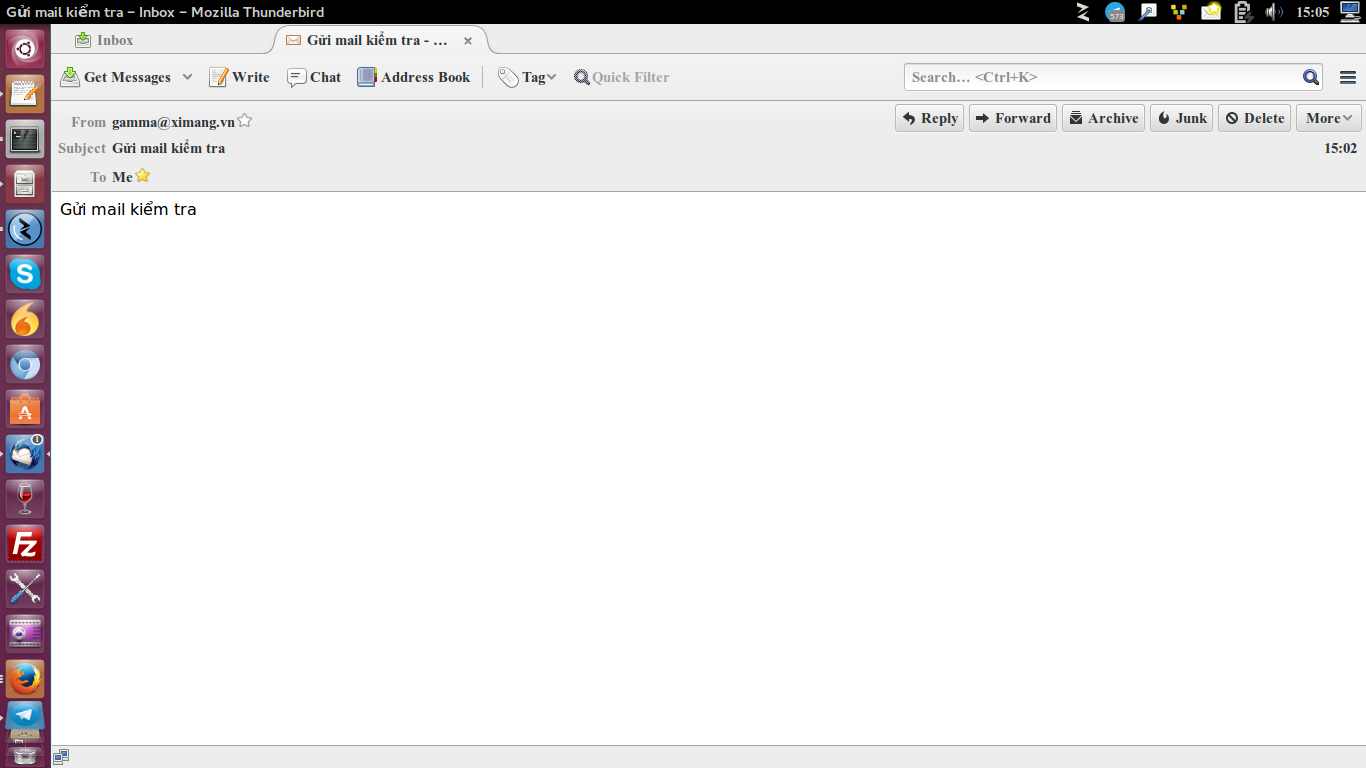Screen dimensions: 1366x768
Task: Click the body text Gửi mail kiểm tra
Action: coord(128,209)
